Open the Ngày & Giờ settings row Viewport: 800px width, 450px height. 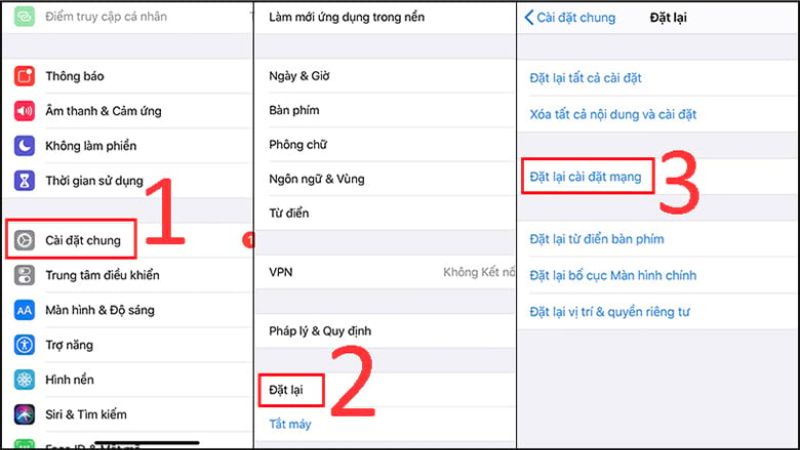[385, 76]
